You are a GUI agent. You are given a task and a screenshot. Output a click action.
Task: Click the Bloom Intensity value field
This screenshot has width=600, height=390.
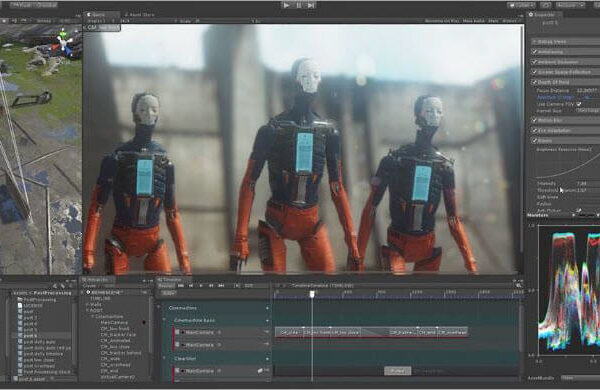(588, 184)
